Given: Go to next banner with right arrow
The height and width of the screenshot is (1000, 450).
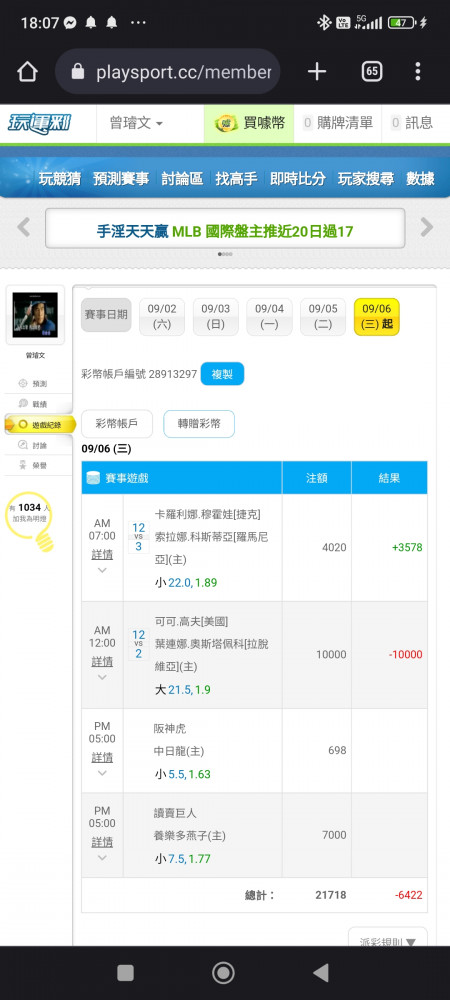Looking at the screenshot, I should (x=427, y=227).
